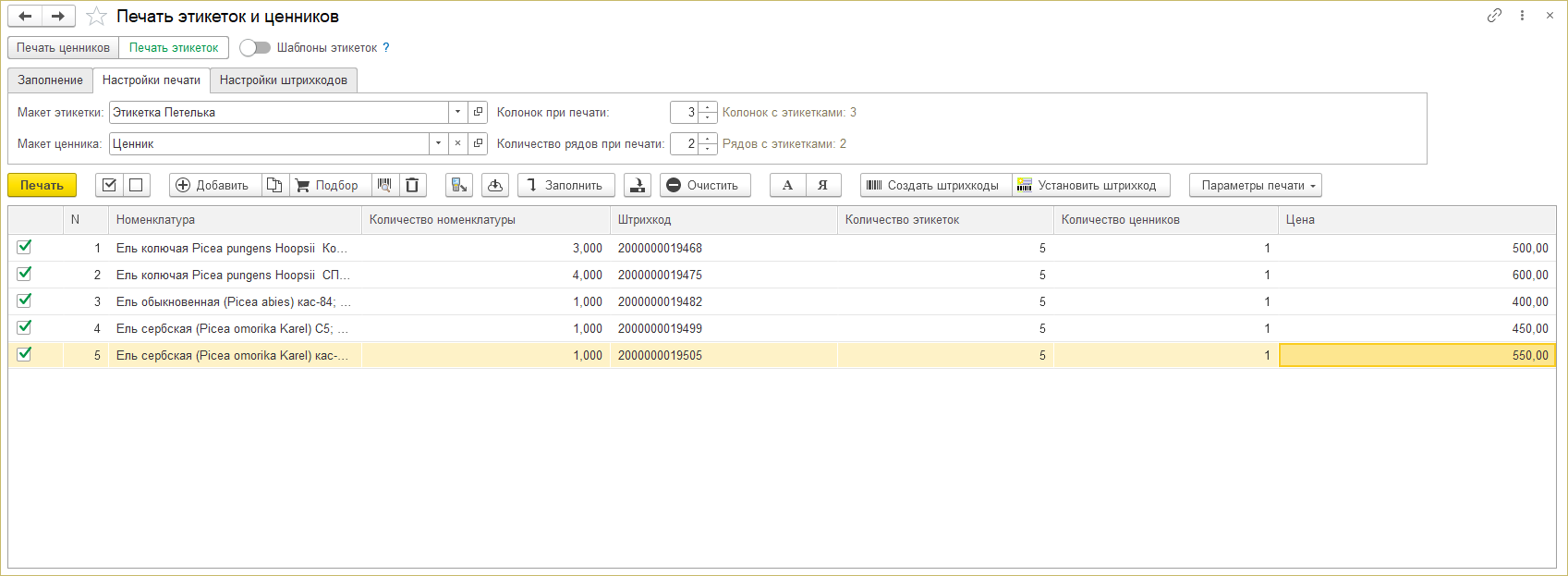Click the Колонок при печати number field

pyautogui.click(x=684, y=112)
